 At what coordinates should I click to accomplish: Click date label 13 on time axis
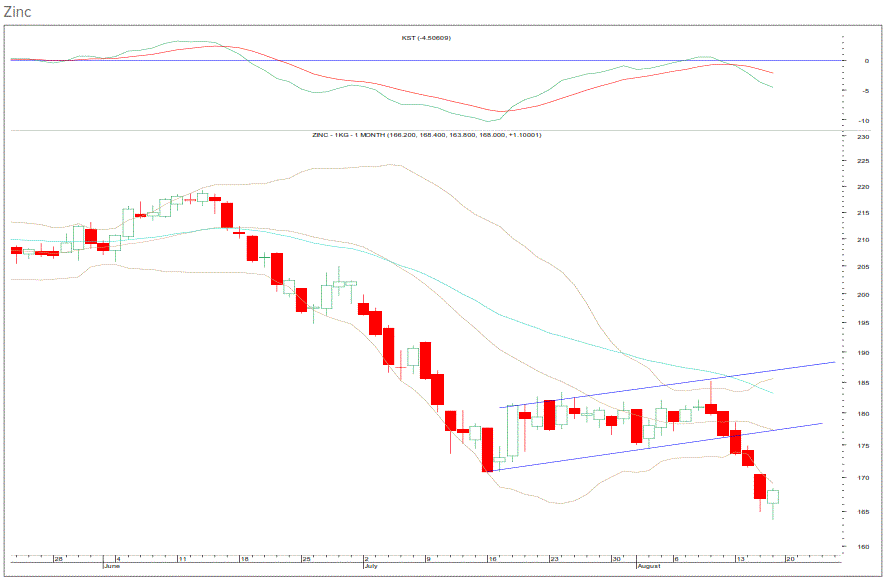740,559
